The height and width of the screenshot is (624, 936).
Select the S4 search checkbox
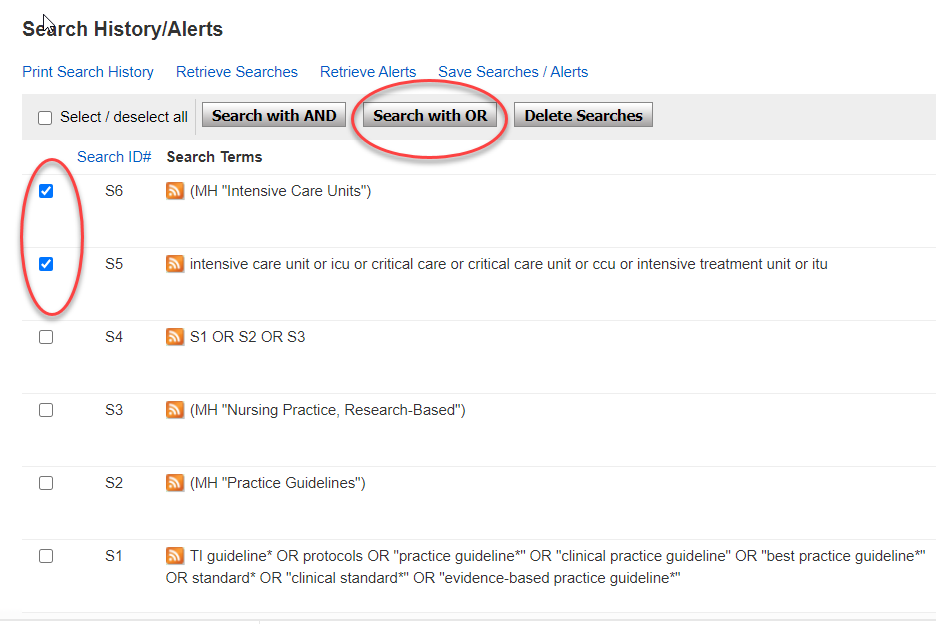46,337
